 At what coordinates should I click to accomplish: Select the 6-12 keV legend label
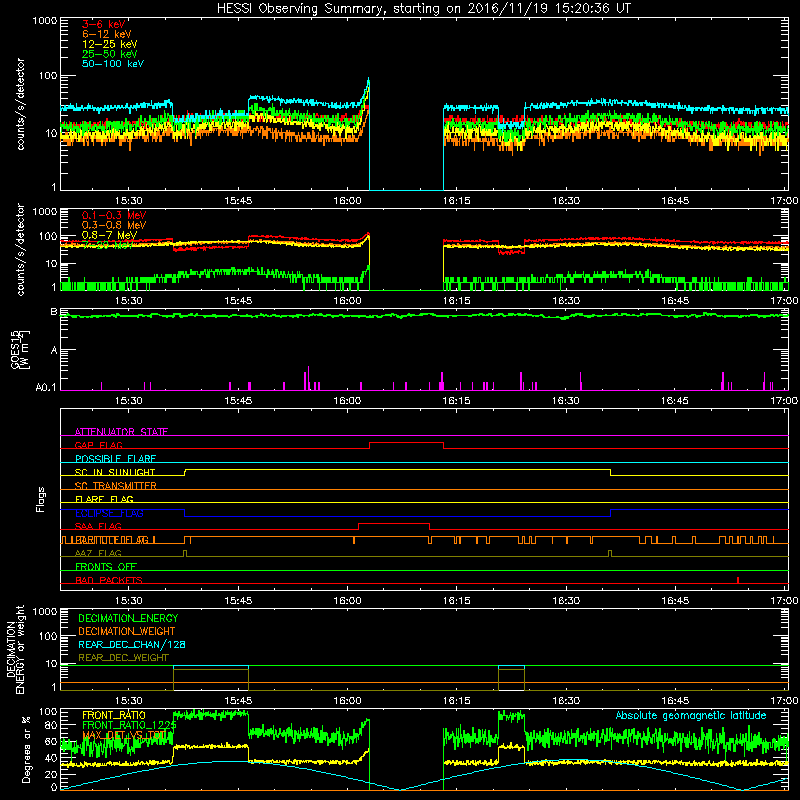coord(106,34)
